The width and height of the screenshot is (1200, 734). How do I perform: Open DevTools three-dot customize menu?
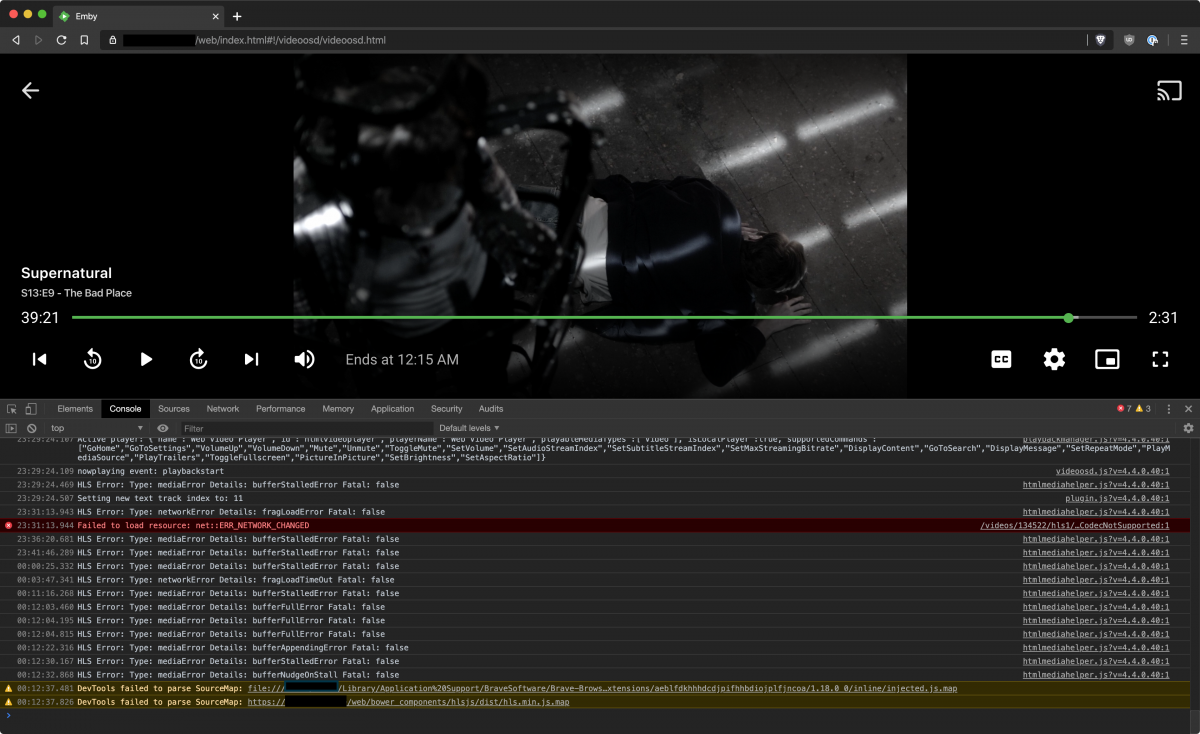click(x=1168, y=409)
